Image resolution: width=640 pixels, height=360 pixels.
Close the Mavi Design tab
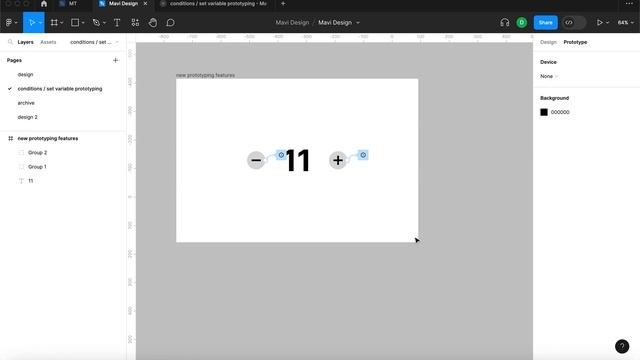(x=145, y=4)
